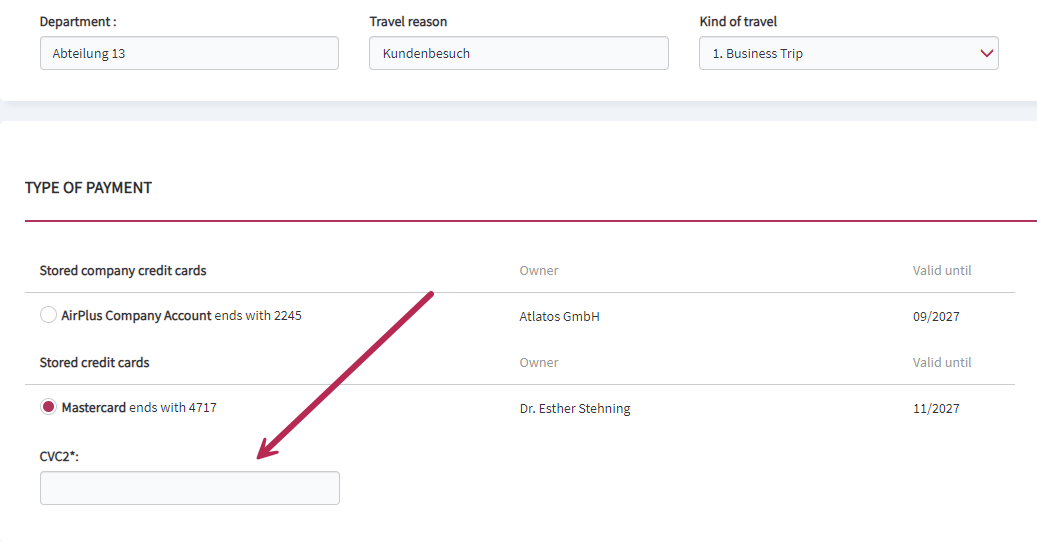Click the Stored company credit cards header
The width and height of the screenshot is (1037, 542).
123,270
